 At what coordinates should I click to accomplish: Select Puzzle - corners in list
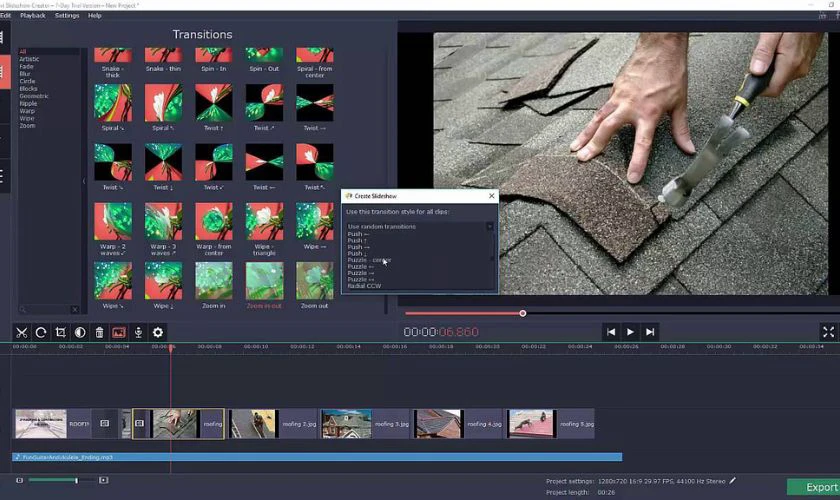click(369, 260)
